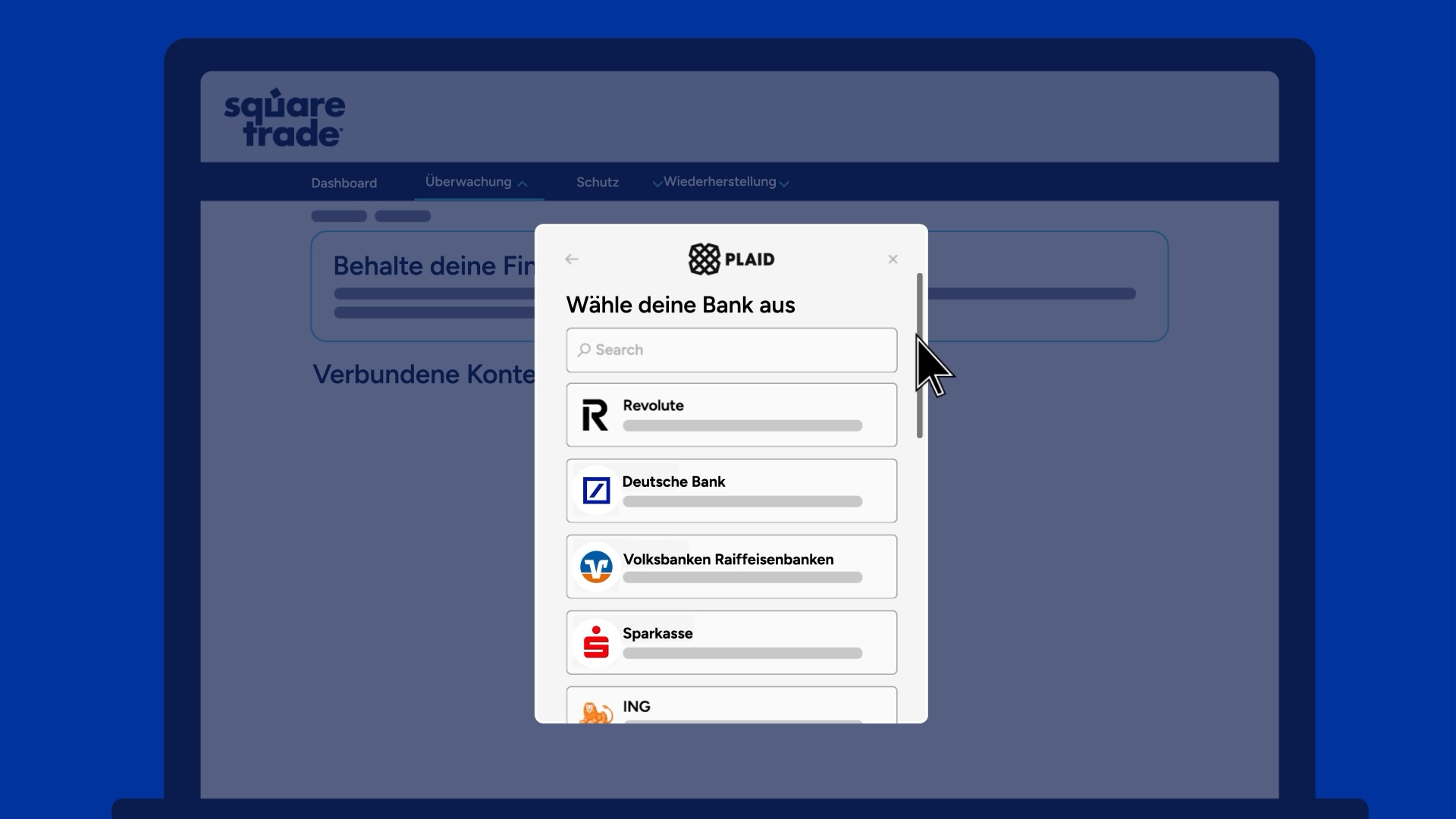1456x819 pixels.
Task: Choose the Revolute bank option
Action: click(731, 415)
